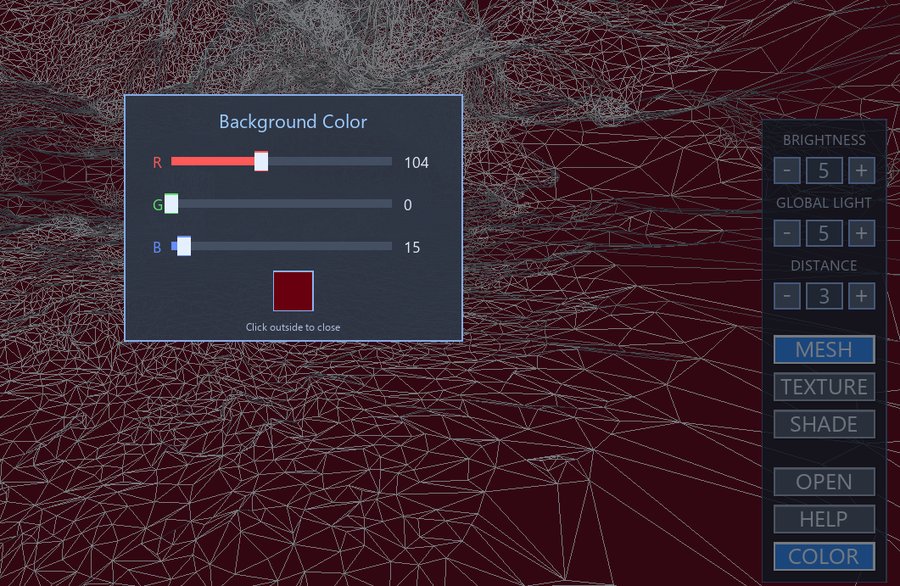Screen dimensions: 900x586
Task: Decrease Global Light with minus button
Action: click(x=787, y=233)
